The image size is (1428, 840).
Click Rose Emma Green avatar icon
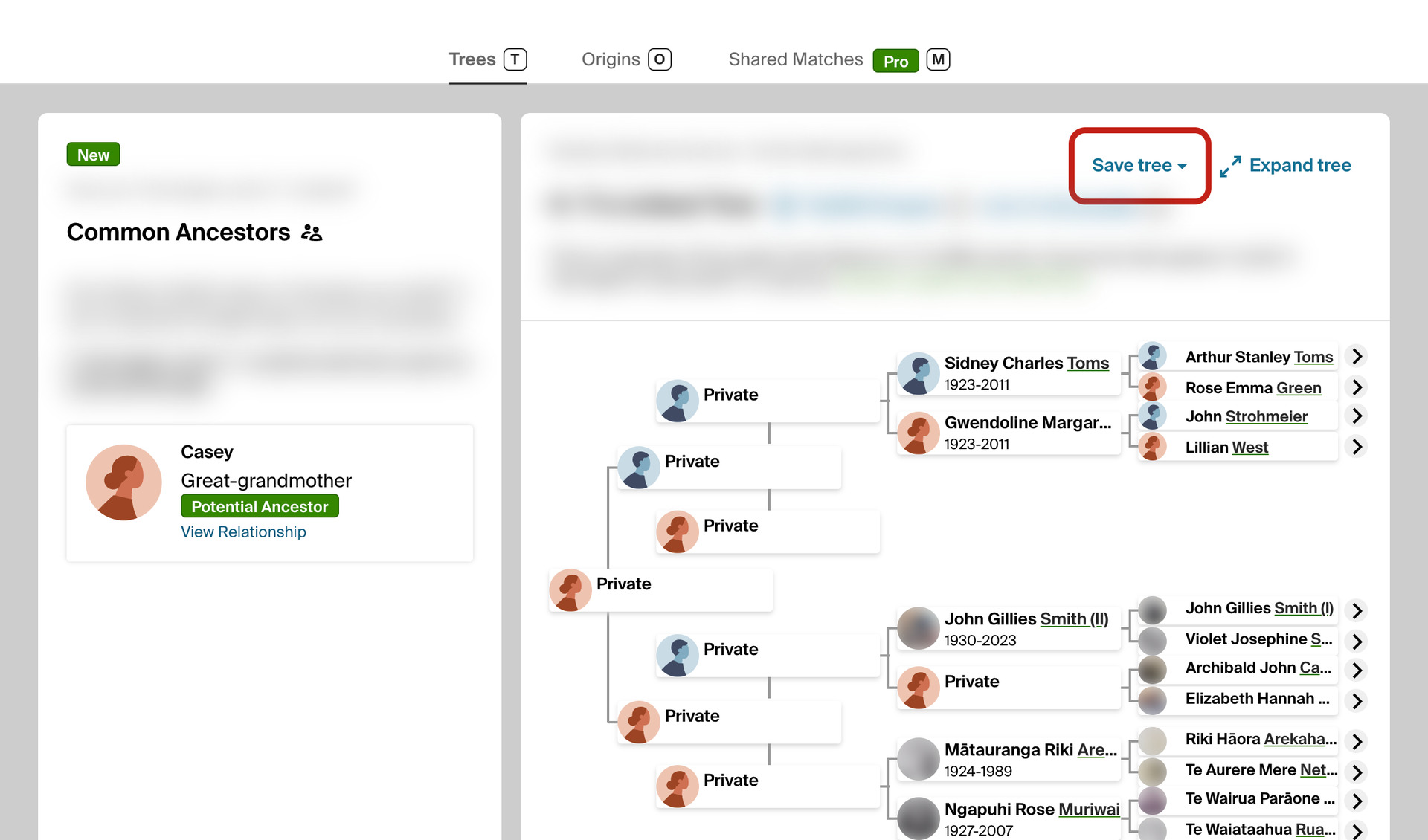click(x=1152, y=387)
